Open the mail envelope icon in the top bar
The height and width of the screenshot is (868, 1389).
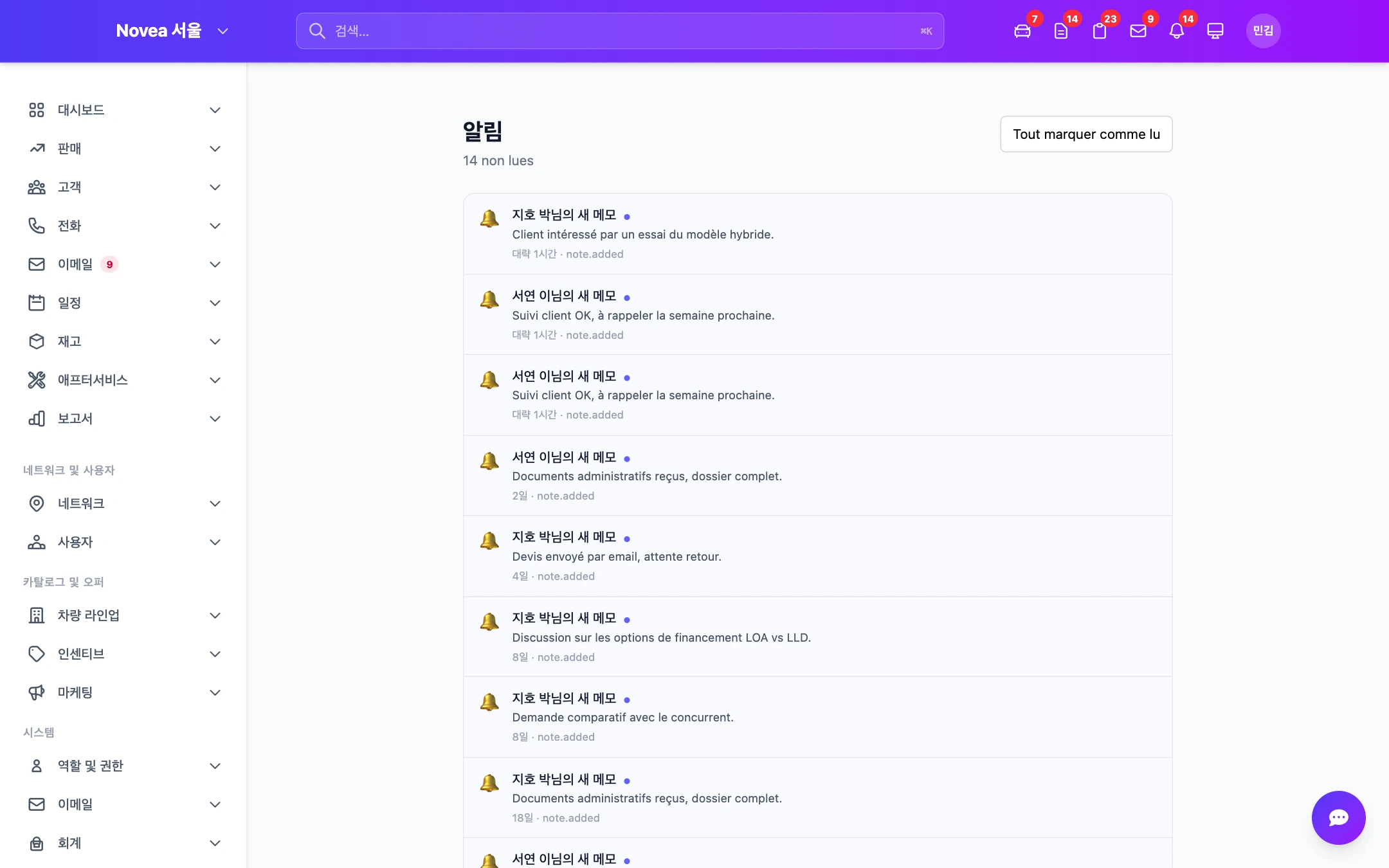pyautogui.click(x=1138, y=31)
